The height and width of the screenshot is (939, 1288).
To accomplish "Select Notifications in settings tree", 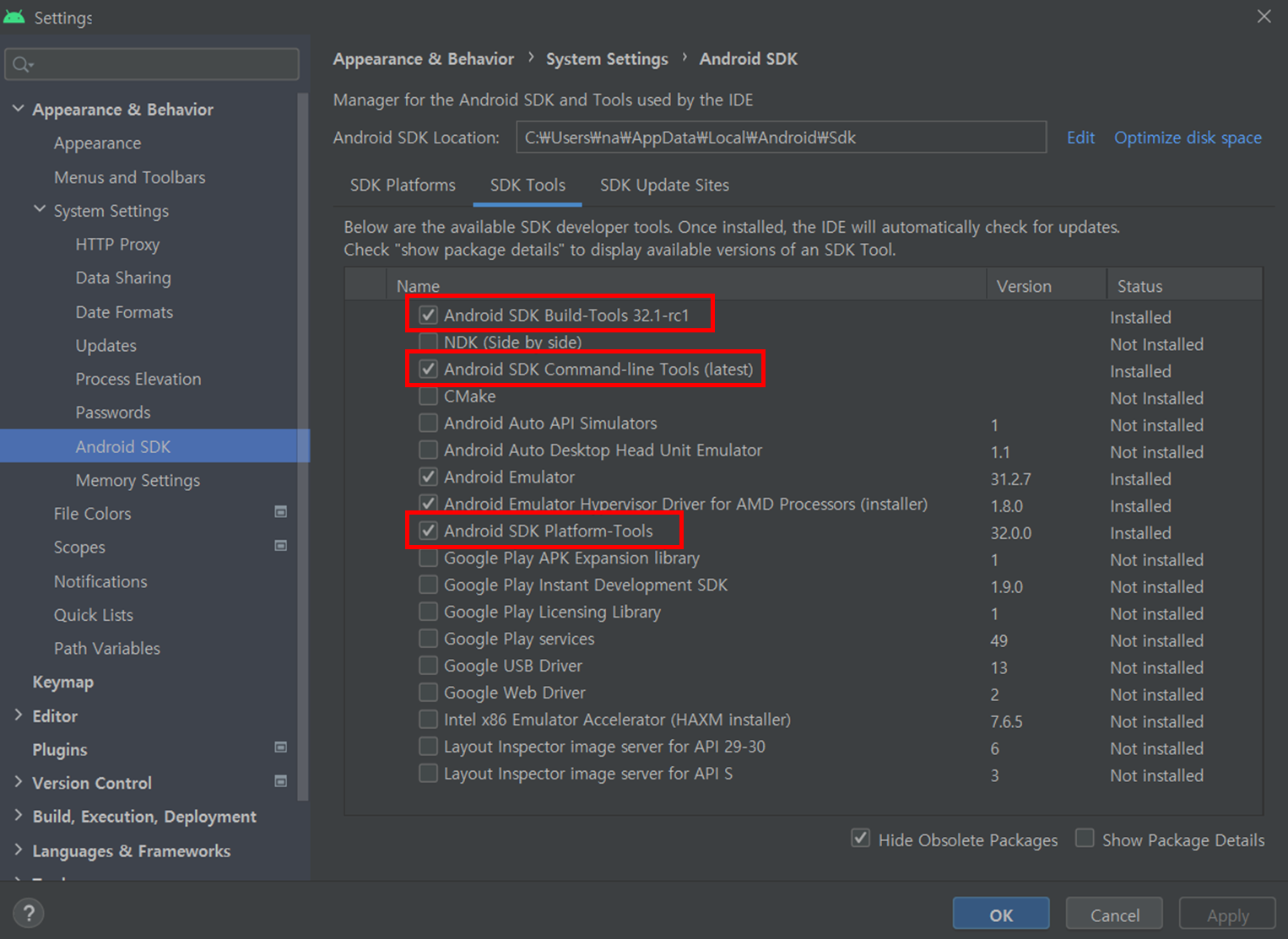I will [x=100, y=581].
